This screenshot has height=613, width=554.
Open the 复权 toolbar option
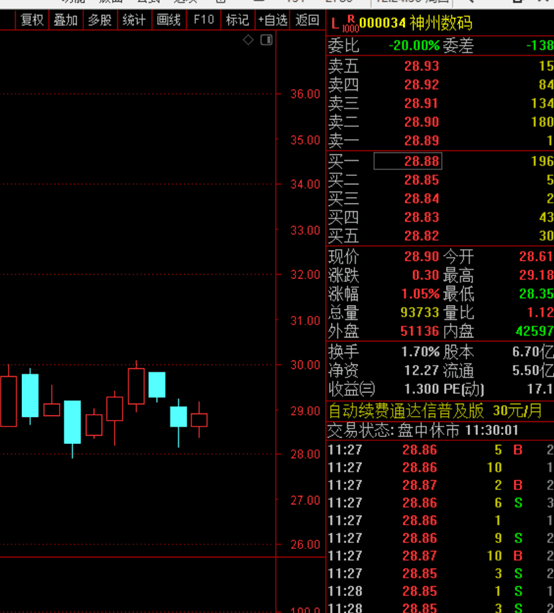point(32,20)
